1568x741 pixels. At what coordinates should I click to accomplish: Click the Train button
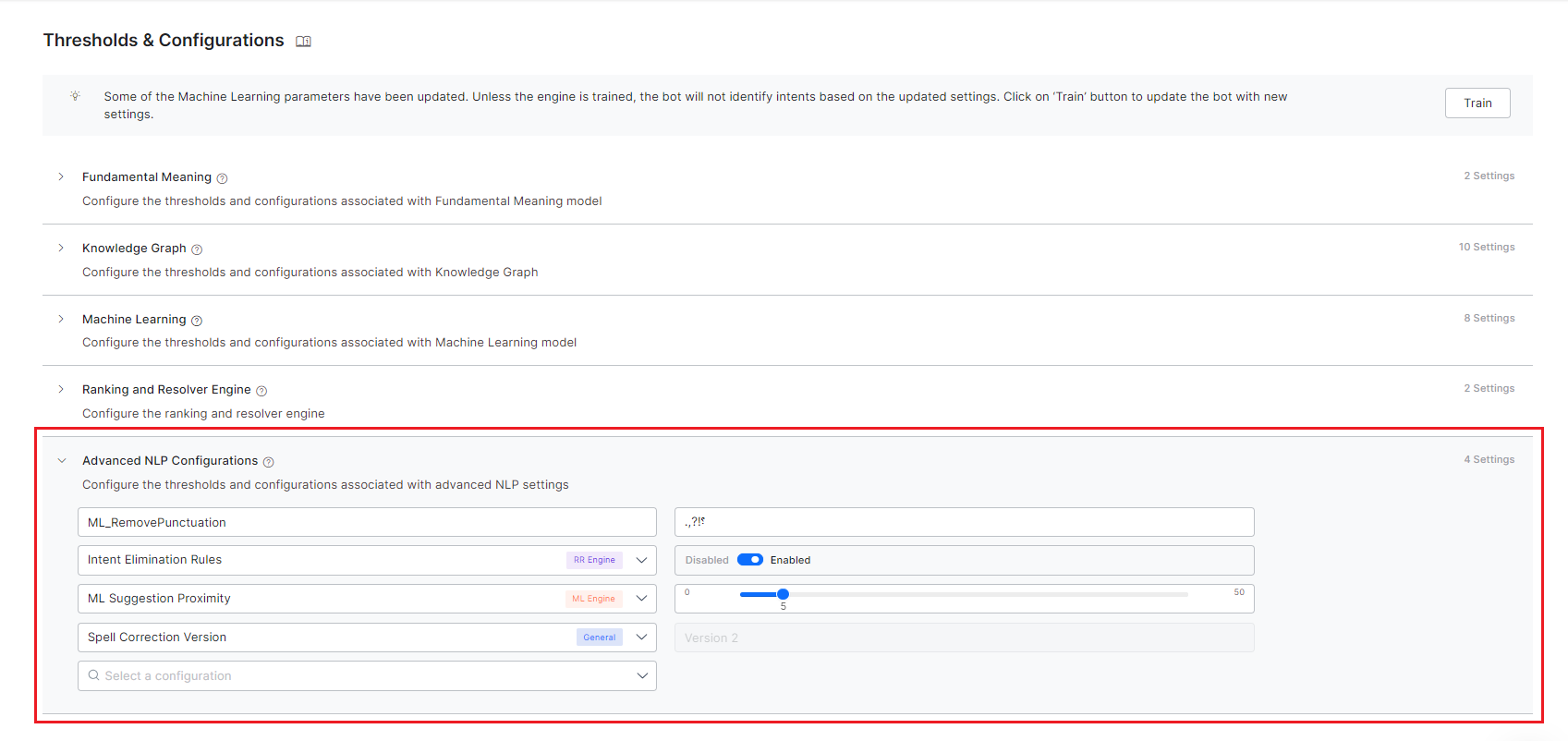pos(1477,103)
